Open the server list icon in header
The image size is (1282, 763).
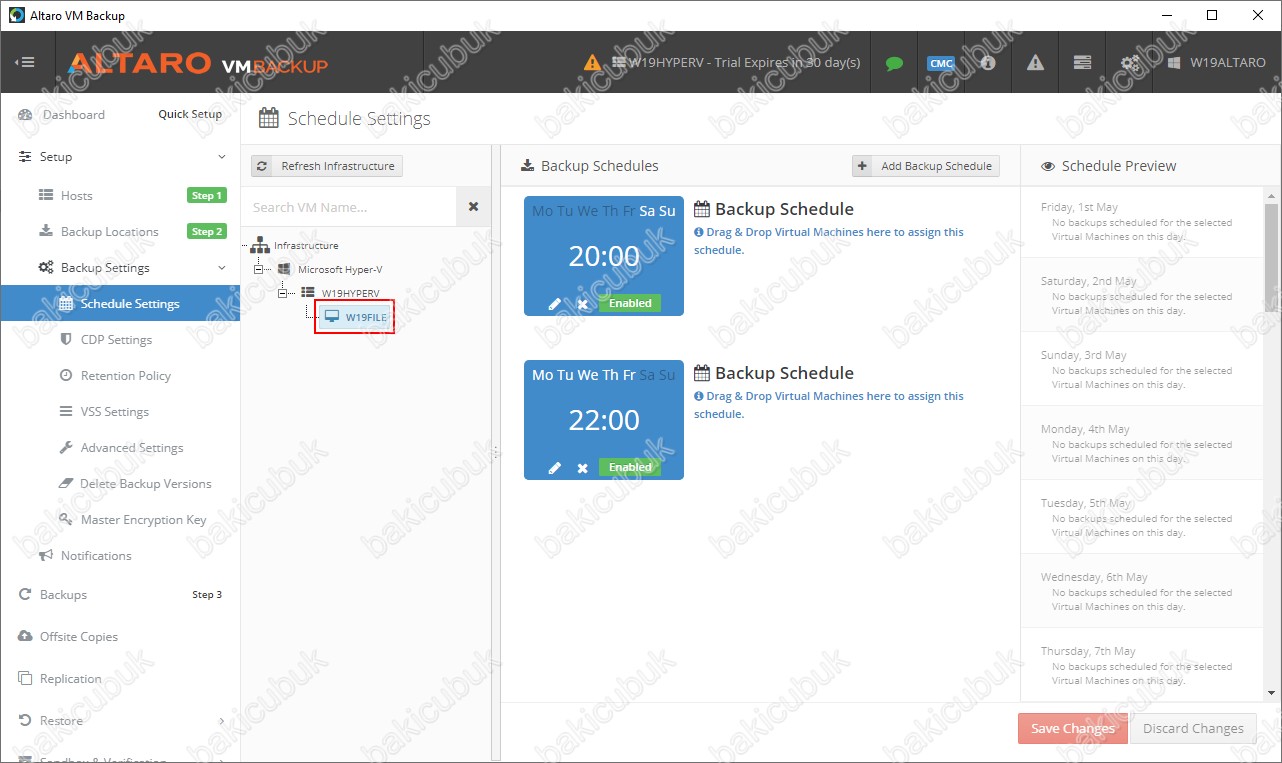[x=1082, y=62]
